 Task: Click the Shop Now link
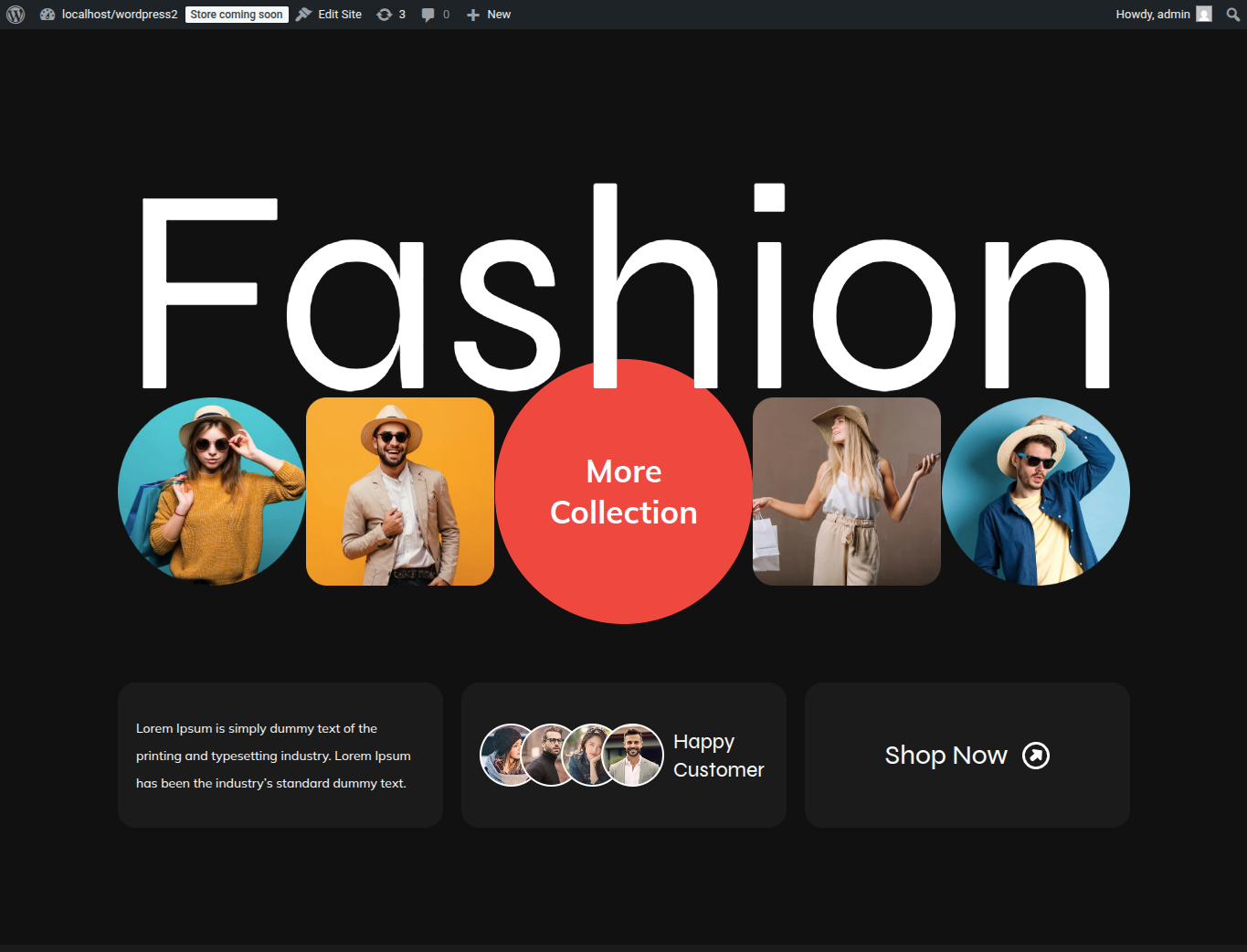(x=946, y=756)
